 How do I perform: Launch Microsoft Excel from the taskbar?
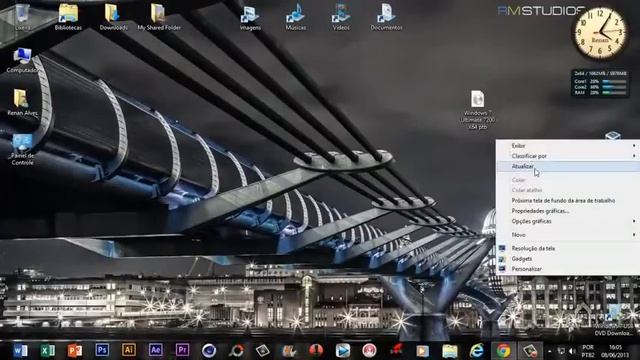47,350
